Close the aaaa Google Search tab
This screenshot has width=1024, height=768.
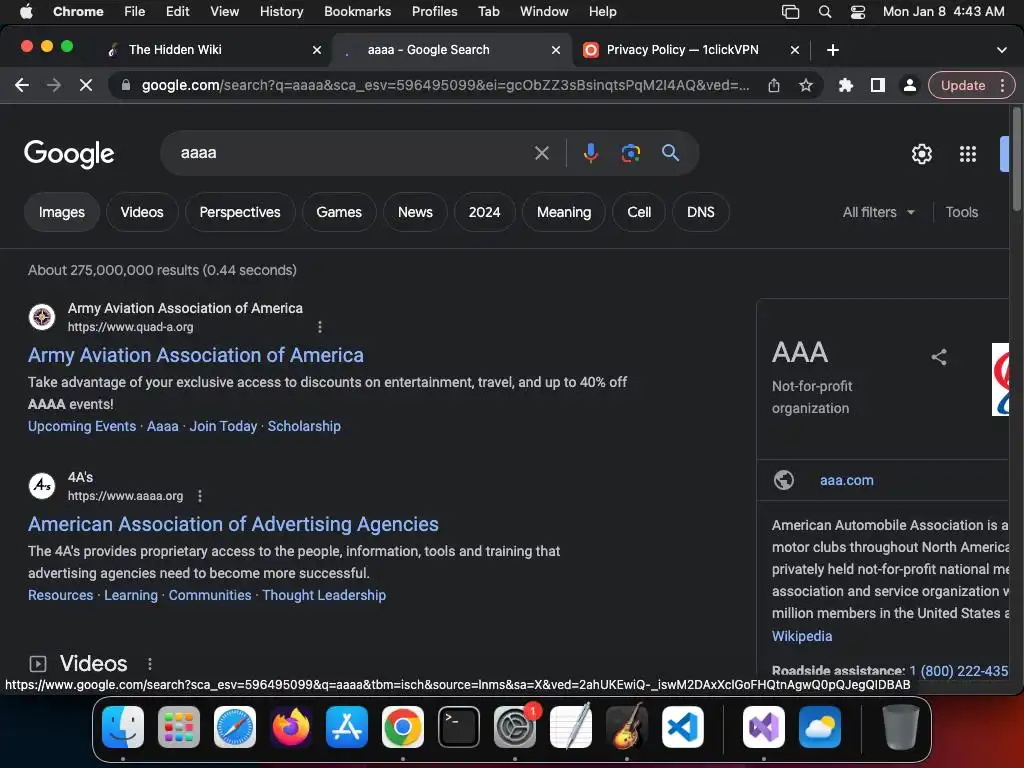[x=556, y=50]
